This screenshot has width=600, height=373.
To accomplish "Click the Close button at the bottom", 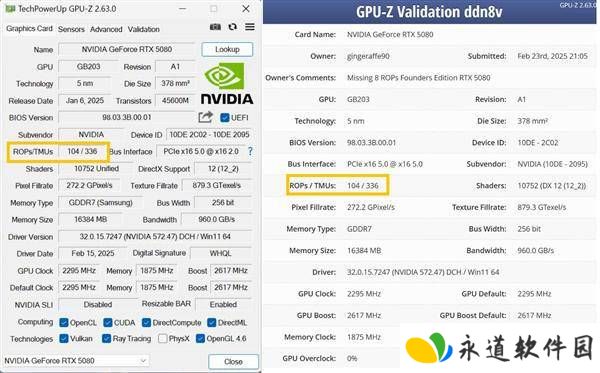I will [233, 362].
